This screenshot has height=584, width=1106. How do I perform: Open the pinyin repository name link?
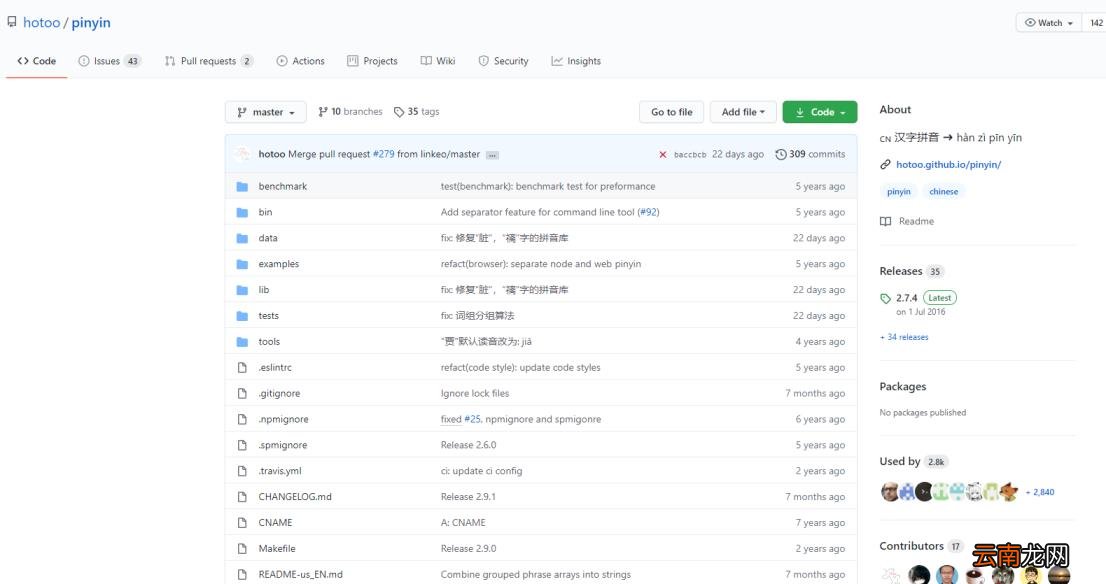(x=91, y=23)
